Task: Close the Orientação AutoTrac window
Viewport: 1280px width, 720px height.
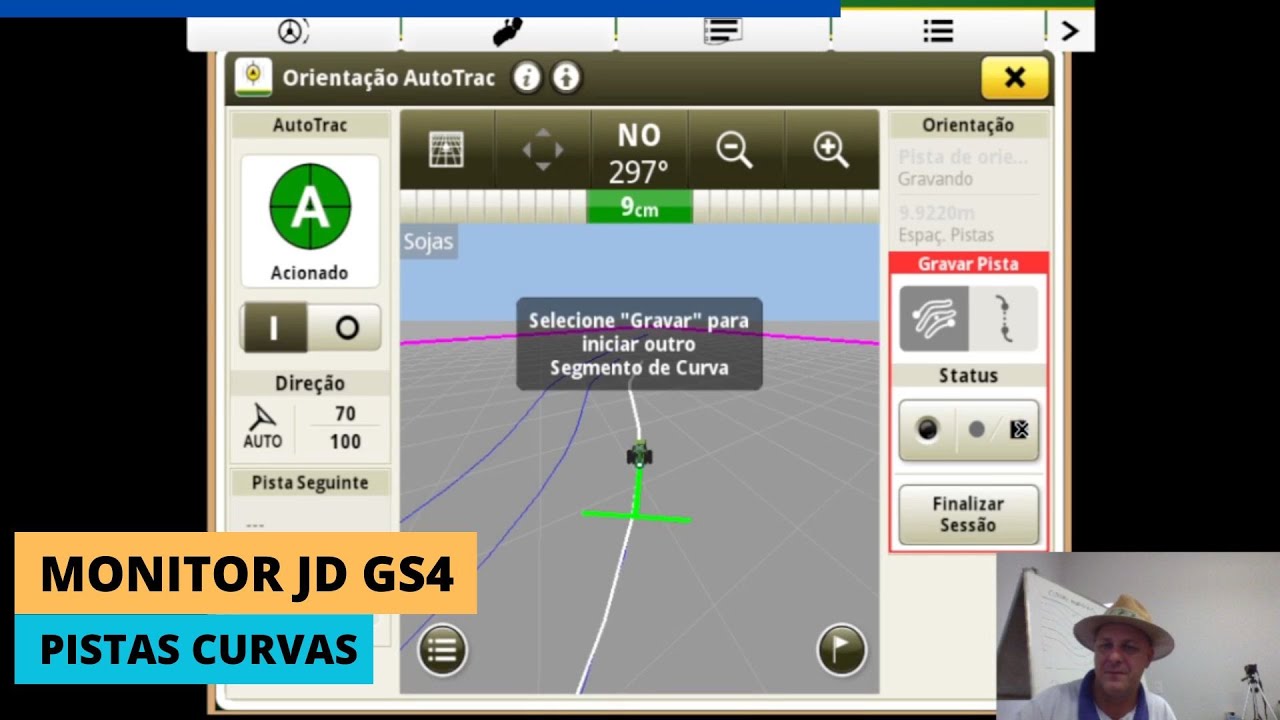Action: 1014,78
